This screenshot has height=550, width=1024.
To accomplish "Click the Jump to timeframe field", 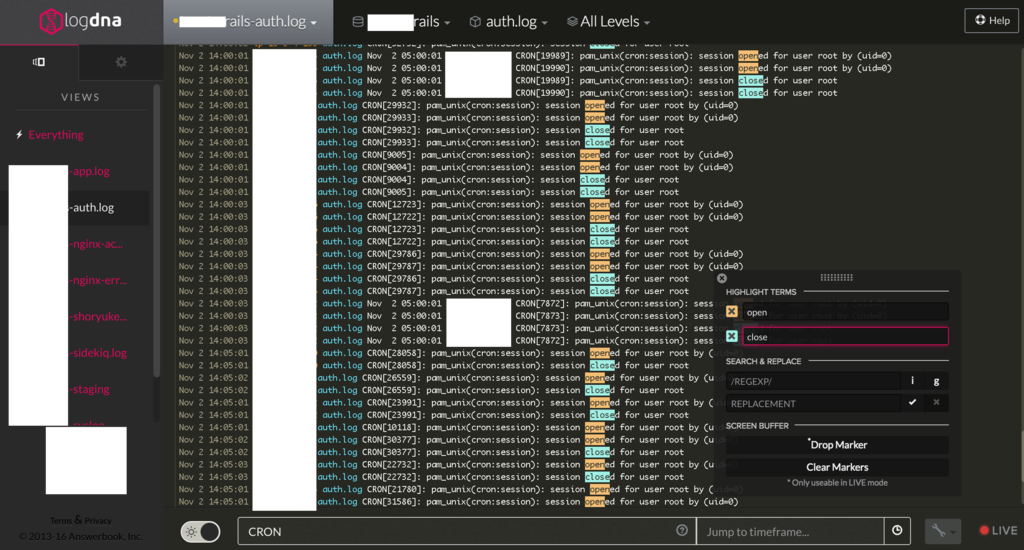I will (x=790, y=531).
